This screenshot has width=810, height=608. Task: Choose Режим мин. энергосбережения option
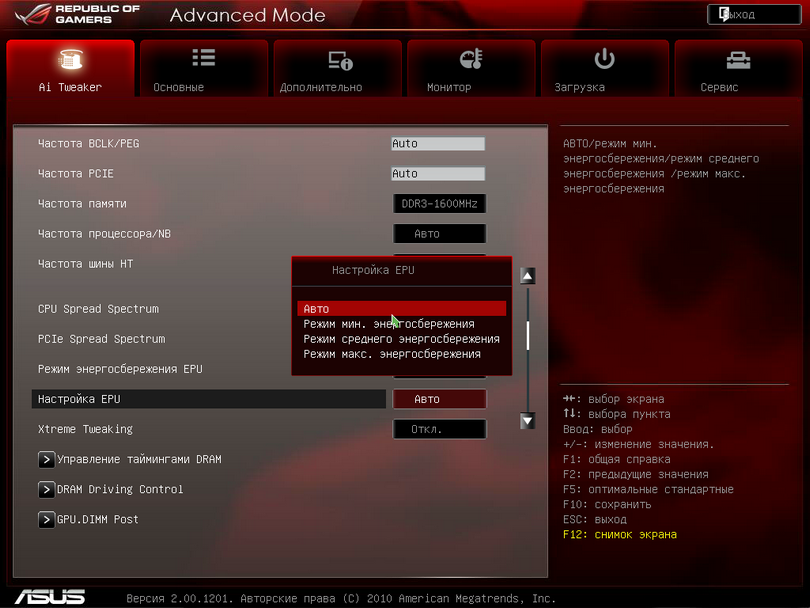(x=389, y=324)
